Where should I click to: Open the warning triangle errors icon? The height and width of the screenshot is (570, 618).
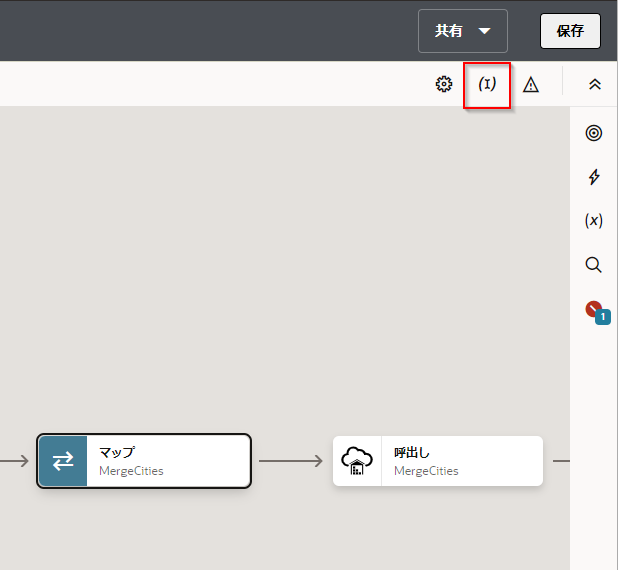531,85
